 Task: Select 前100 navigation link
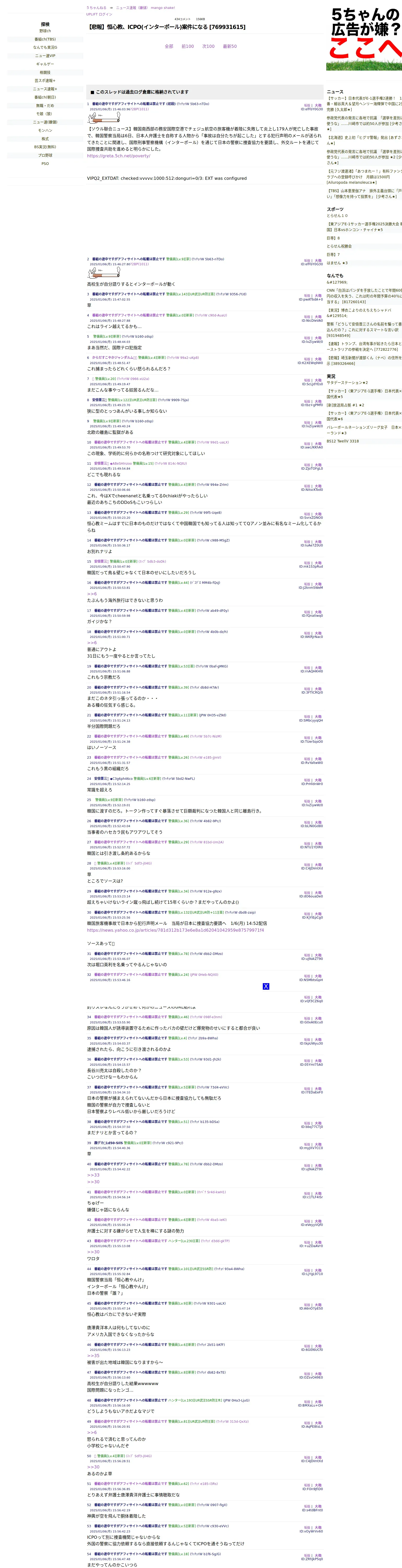(x=188, y=46)
